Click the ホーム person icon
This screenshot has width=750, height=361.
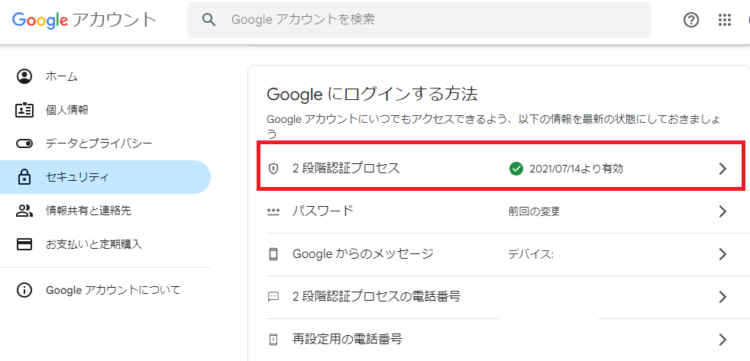pyautogui.click(x=24, y=77)
